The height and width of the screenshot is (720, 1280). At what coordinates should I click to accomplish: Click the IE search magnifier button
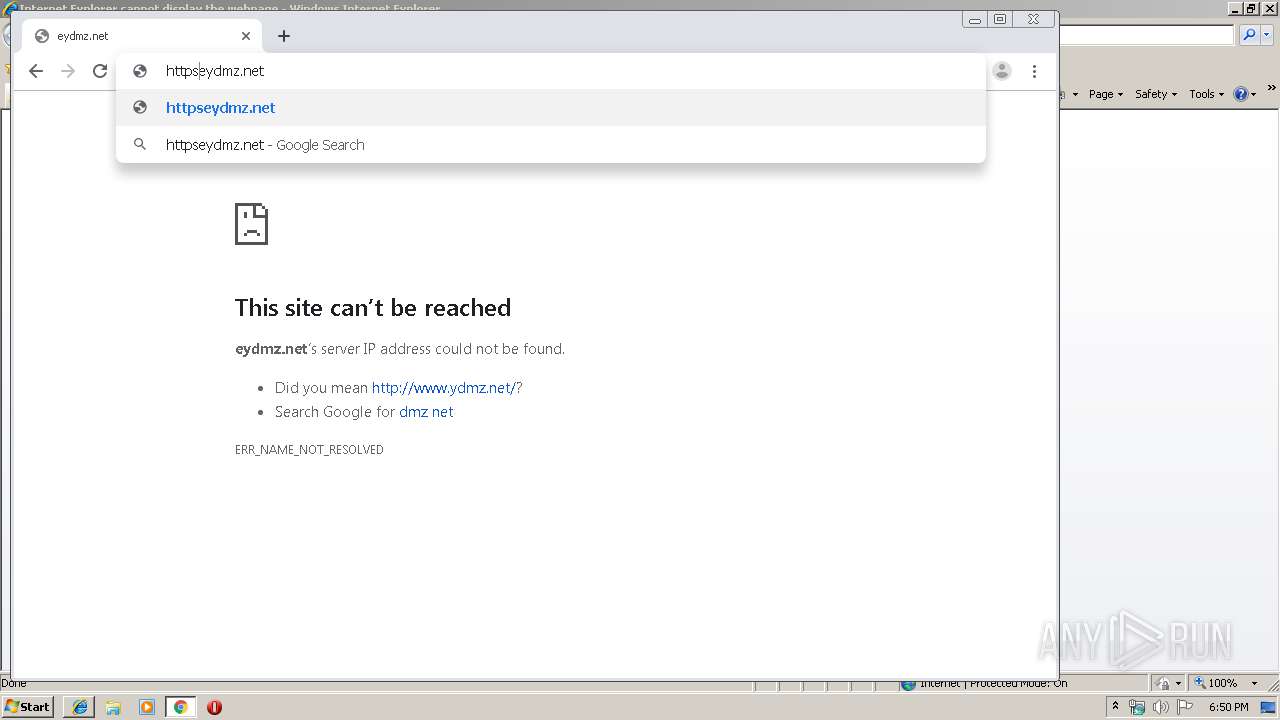coord(1248,35)
